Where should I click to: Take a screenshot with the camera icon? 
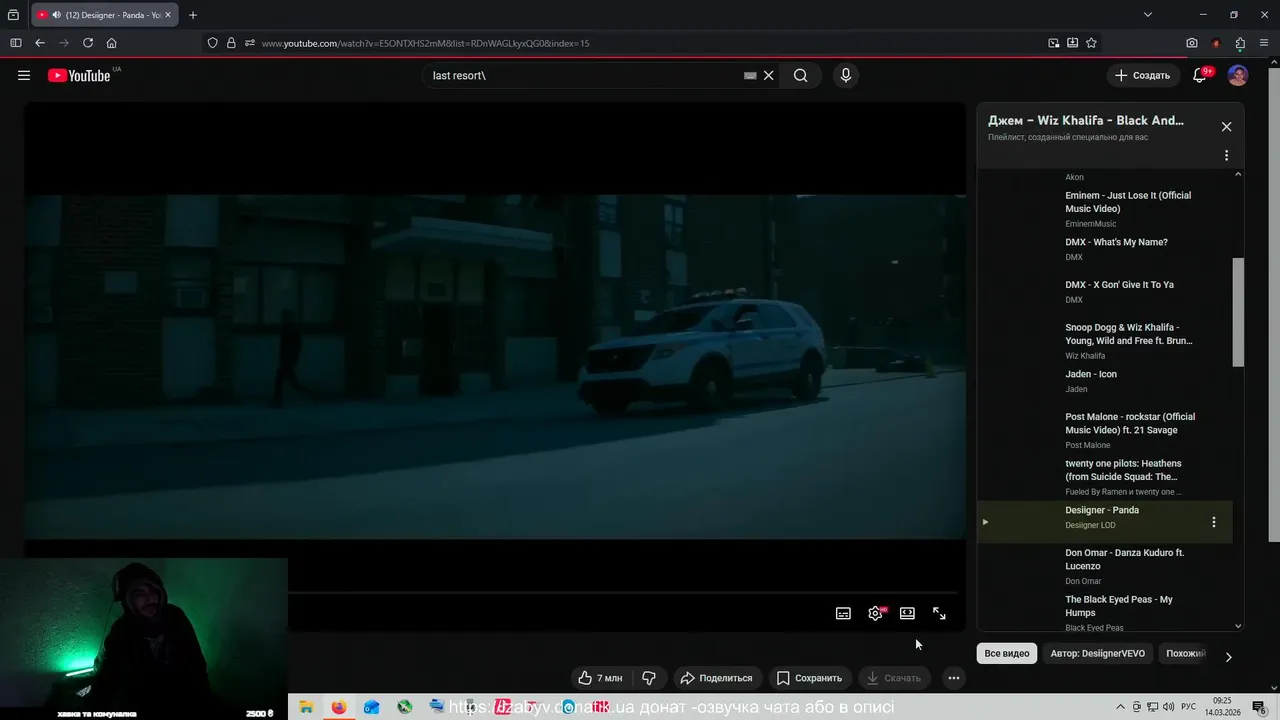pyautogui.click(x=1192, y=43)
